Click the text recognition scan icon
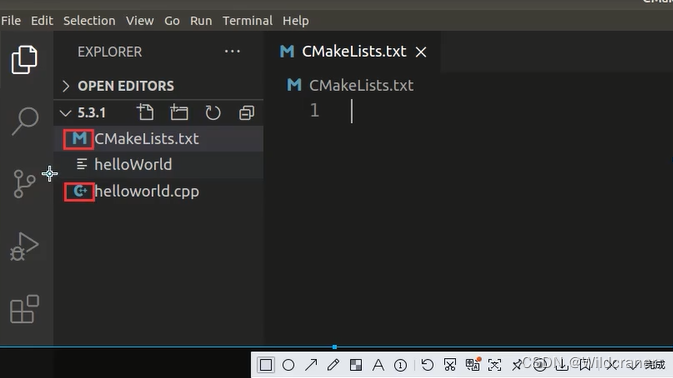 click(494, 365)
